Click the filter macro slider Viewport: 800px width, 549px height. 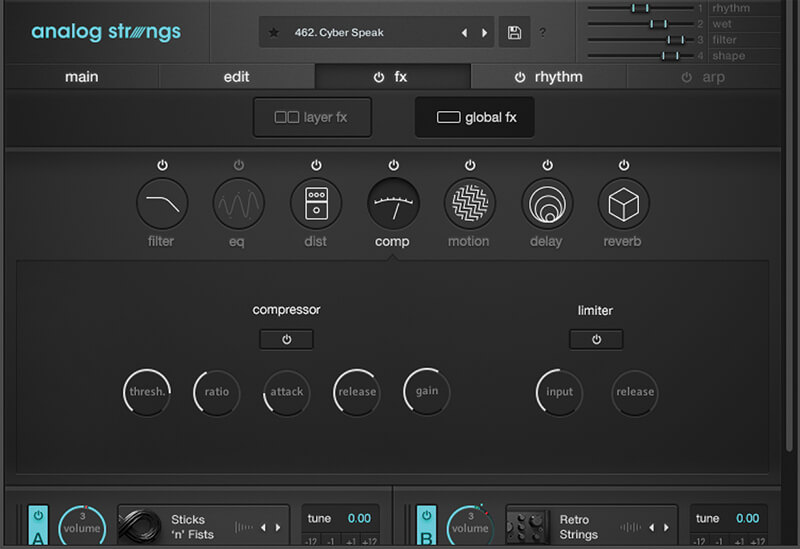pos(641,39)
